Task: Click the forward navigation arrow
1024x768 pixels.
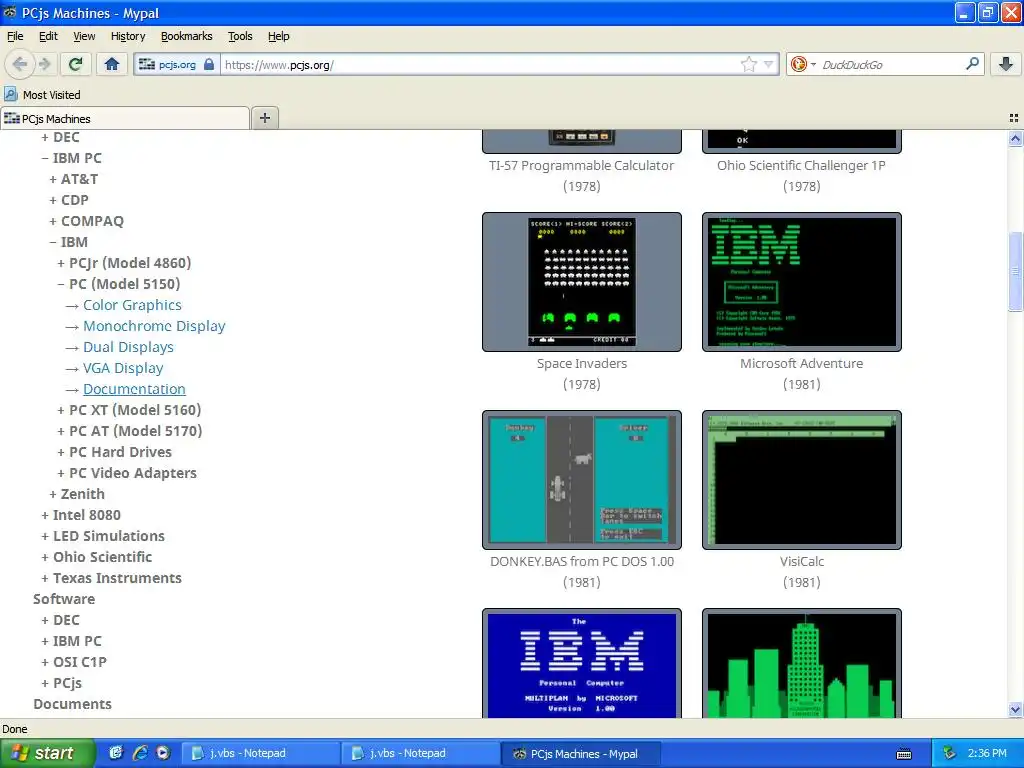Action: pos(44,64)
